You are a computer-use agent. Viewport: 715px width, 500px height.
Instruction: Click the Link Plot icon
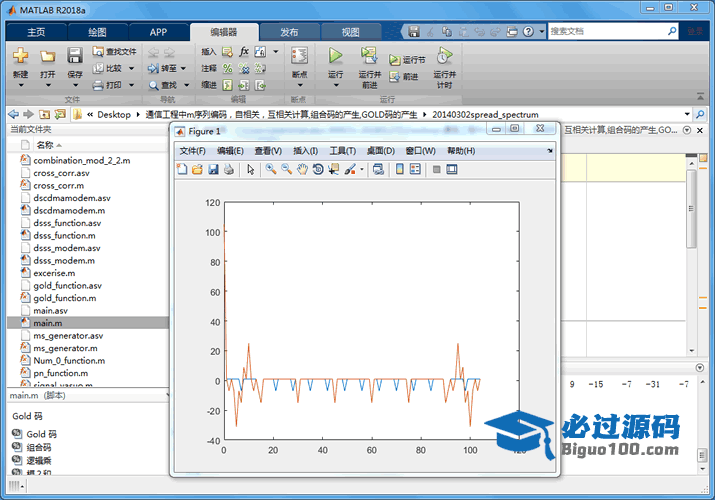(379, 170)
